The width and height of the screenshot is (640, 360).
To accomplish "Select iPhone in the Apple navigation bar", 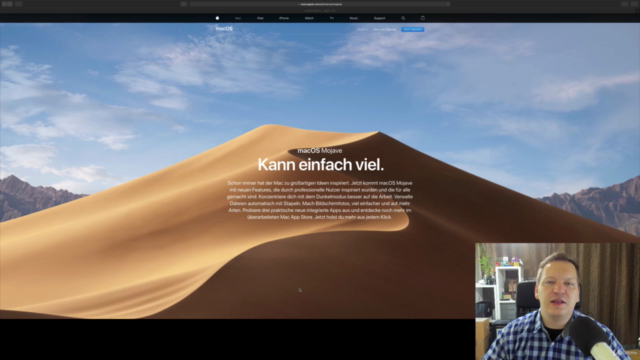I will tap(284, 18).
